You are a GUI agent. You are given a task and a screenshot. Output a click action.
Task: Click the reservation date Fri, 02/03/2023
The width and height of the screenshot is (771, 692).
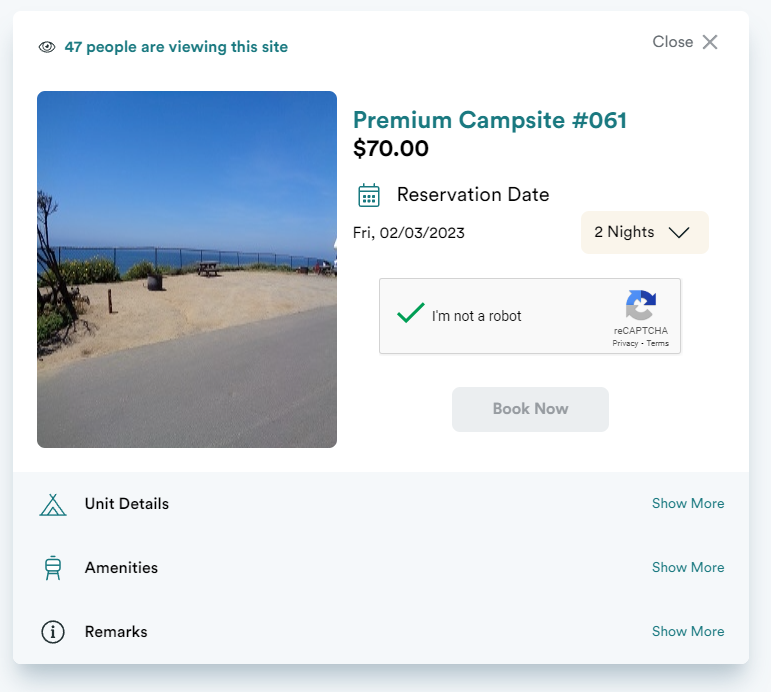[409, 233]
